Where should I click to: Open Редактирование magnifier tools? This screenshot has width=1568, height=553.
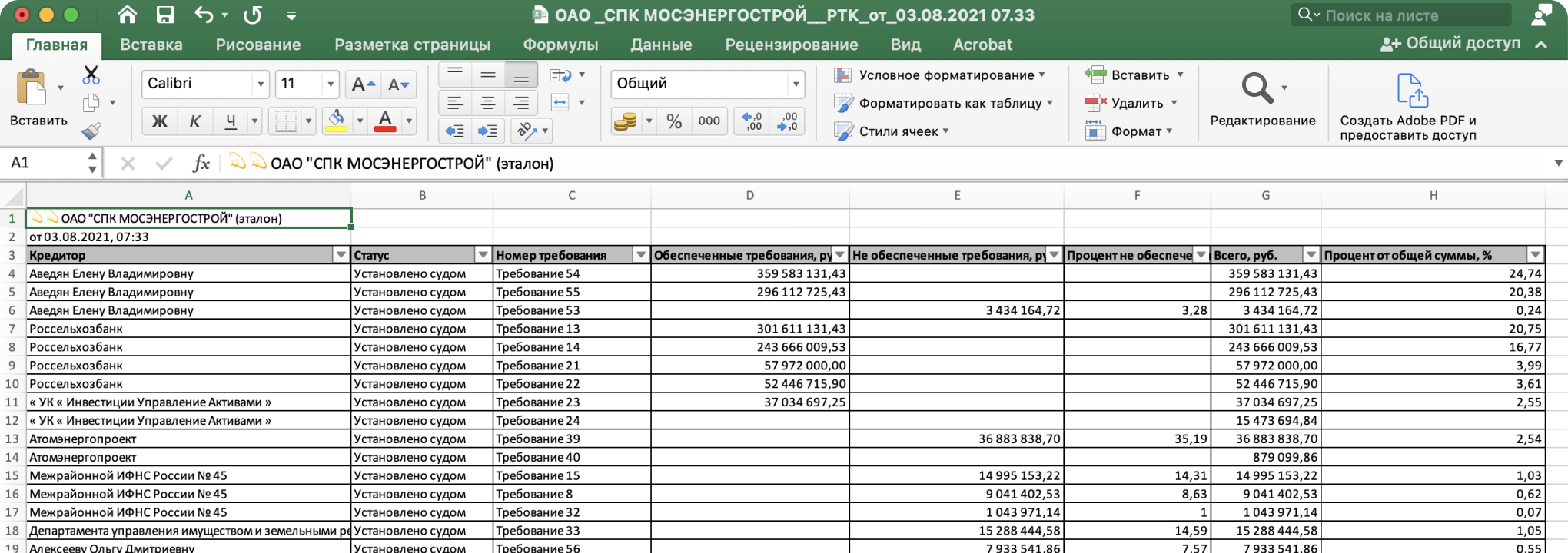1258,88
